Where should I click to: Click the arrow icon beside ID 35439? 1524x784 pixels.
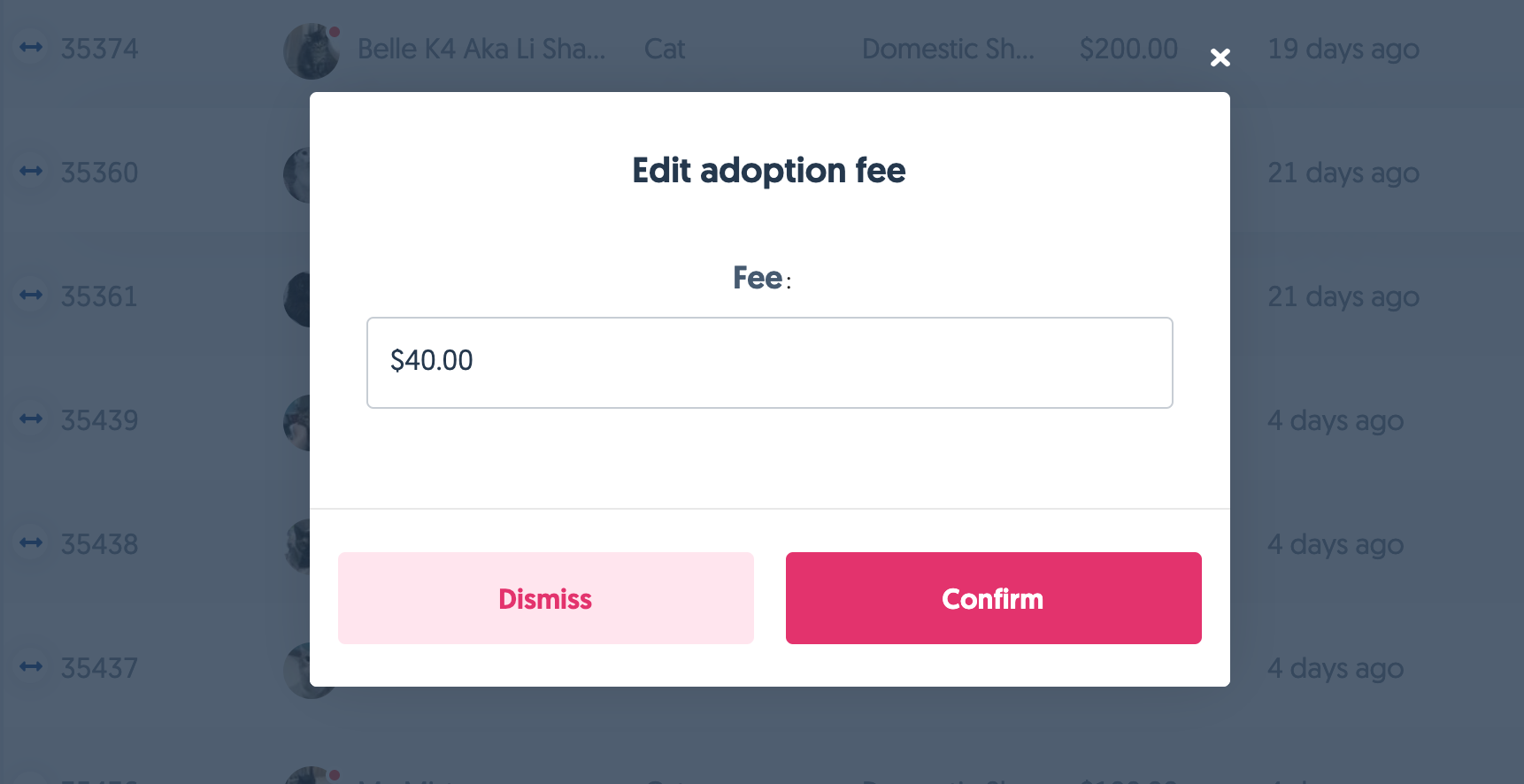tap(32, 419)
